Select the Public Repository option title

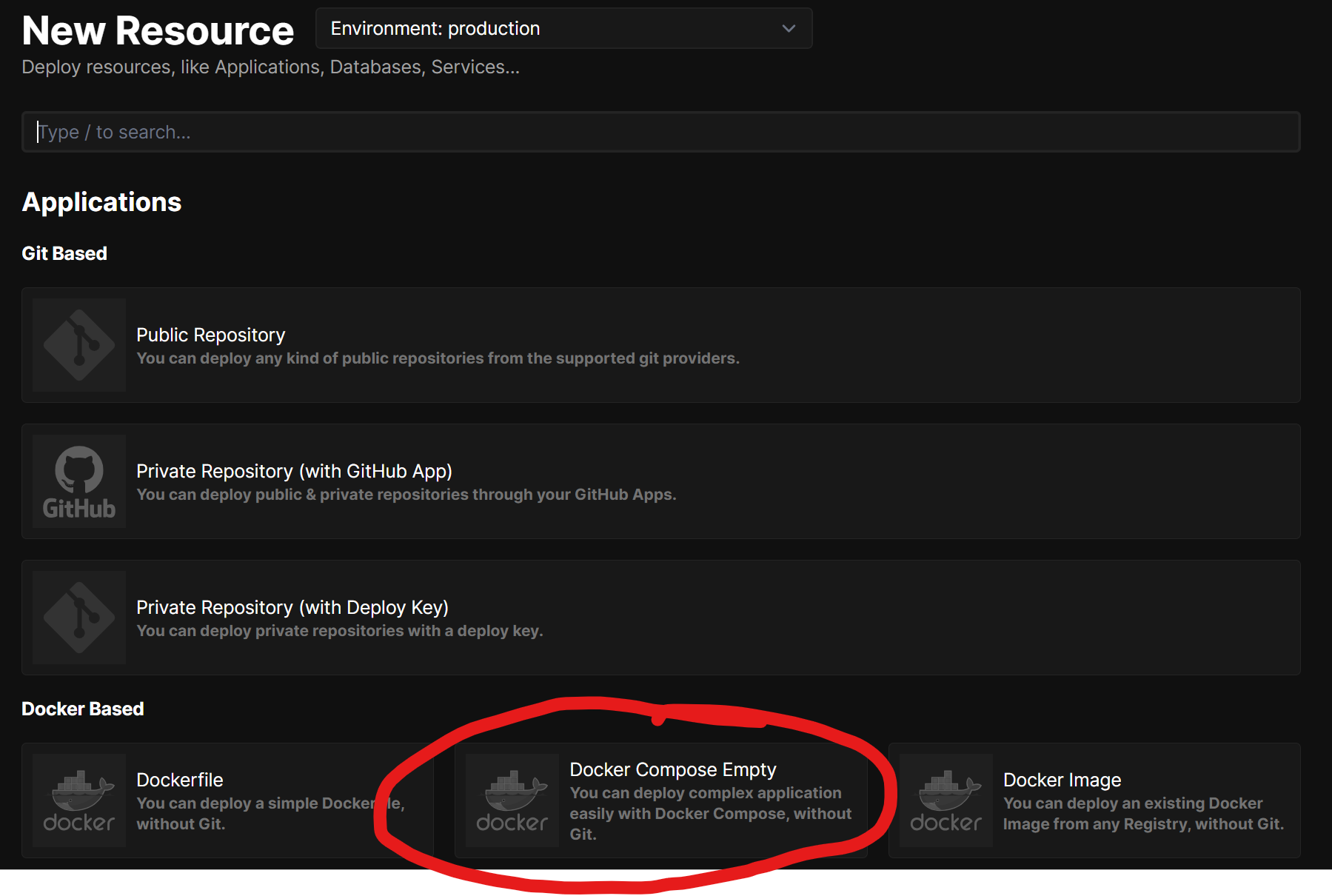[211, 335]
